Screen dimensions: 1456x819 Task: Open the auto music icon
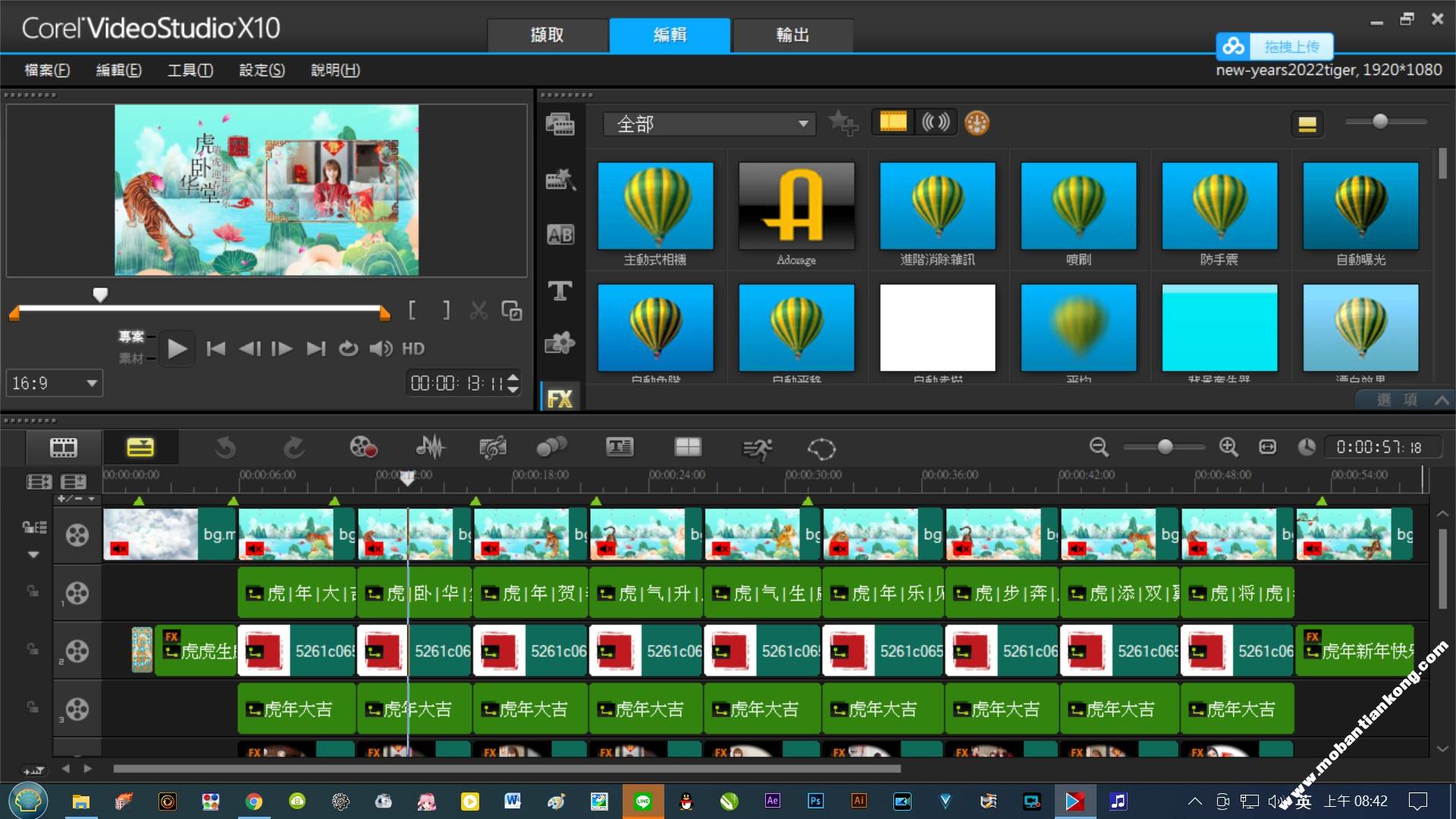493,447
